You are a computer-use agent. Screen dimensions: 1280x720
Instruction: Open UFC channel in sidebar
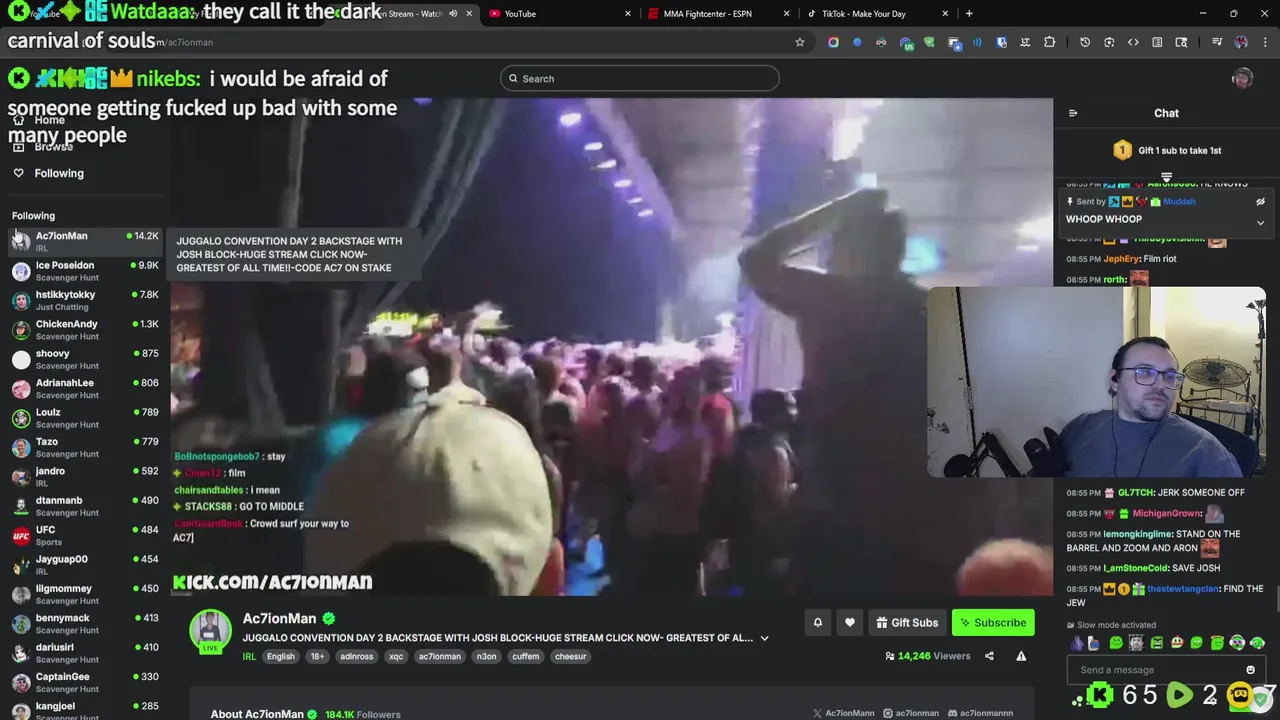tap(84, 536)
